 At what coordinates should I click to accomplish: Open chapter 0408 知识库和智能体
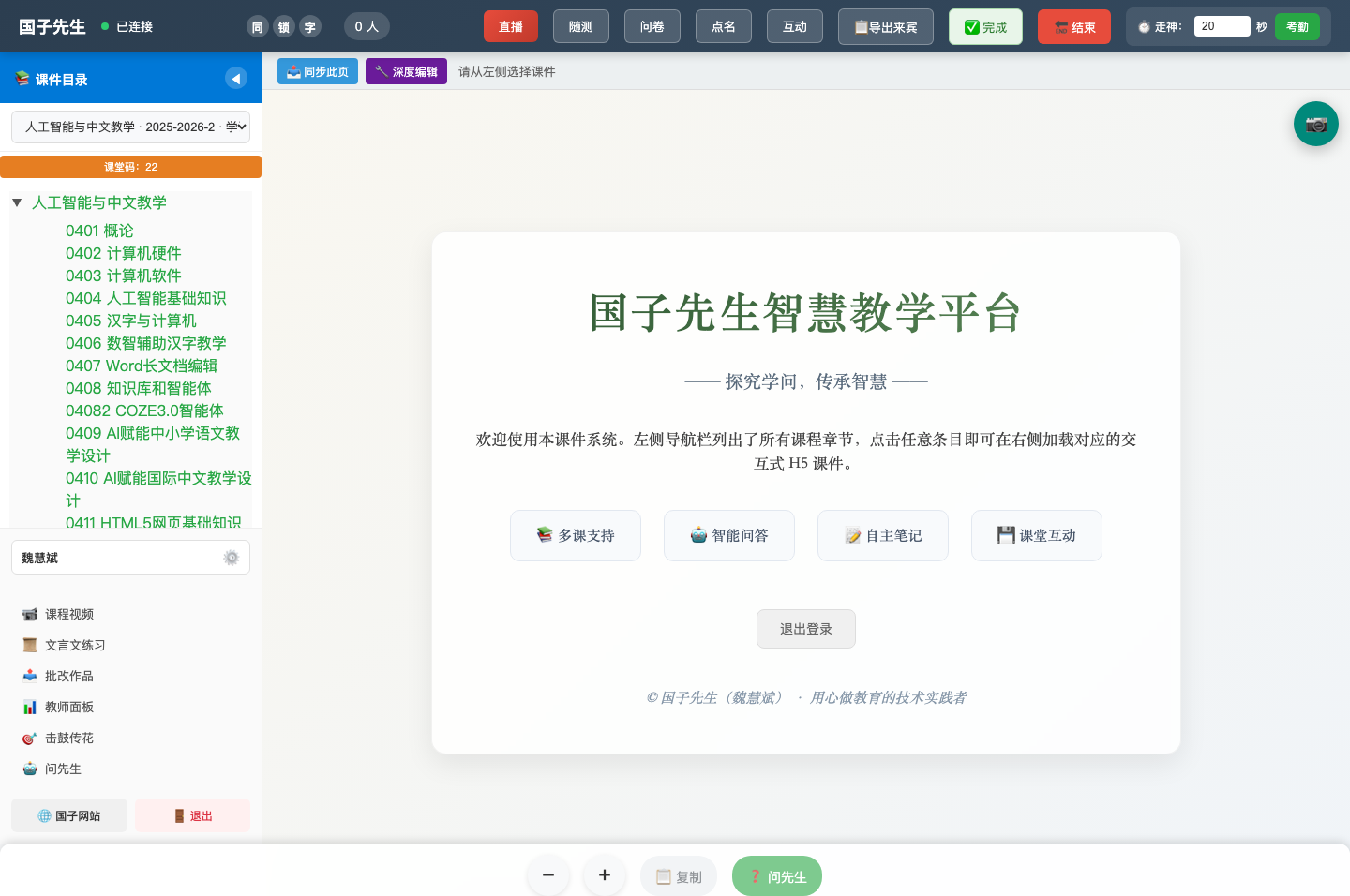[x=139, y=388]
